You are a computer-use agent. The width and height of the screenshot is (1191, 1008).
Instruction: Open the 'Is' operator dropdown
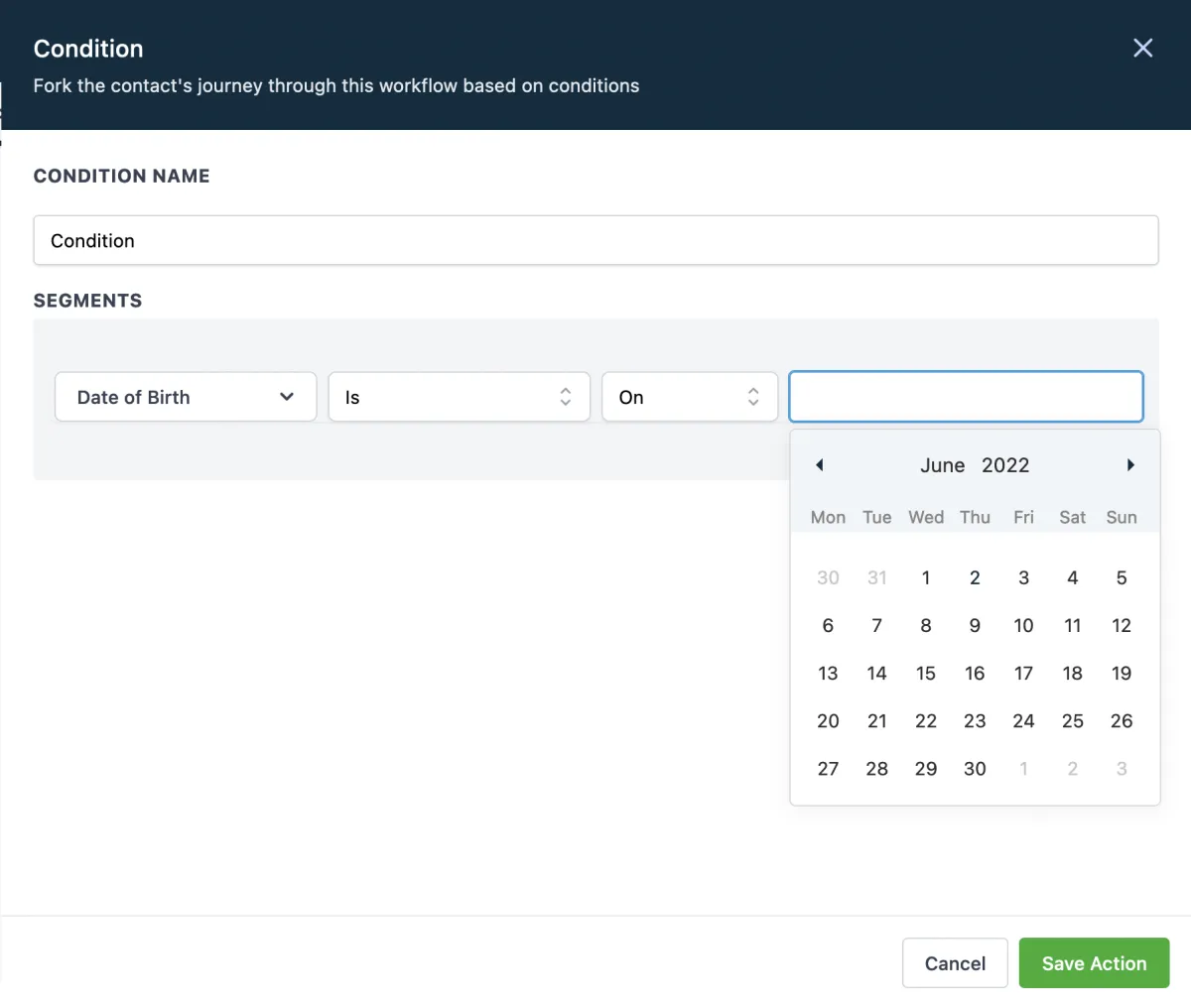(x=459, y=397)
